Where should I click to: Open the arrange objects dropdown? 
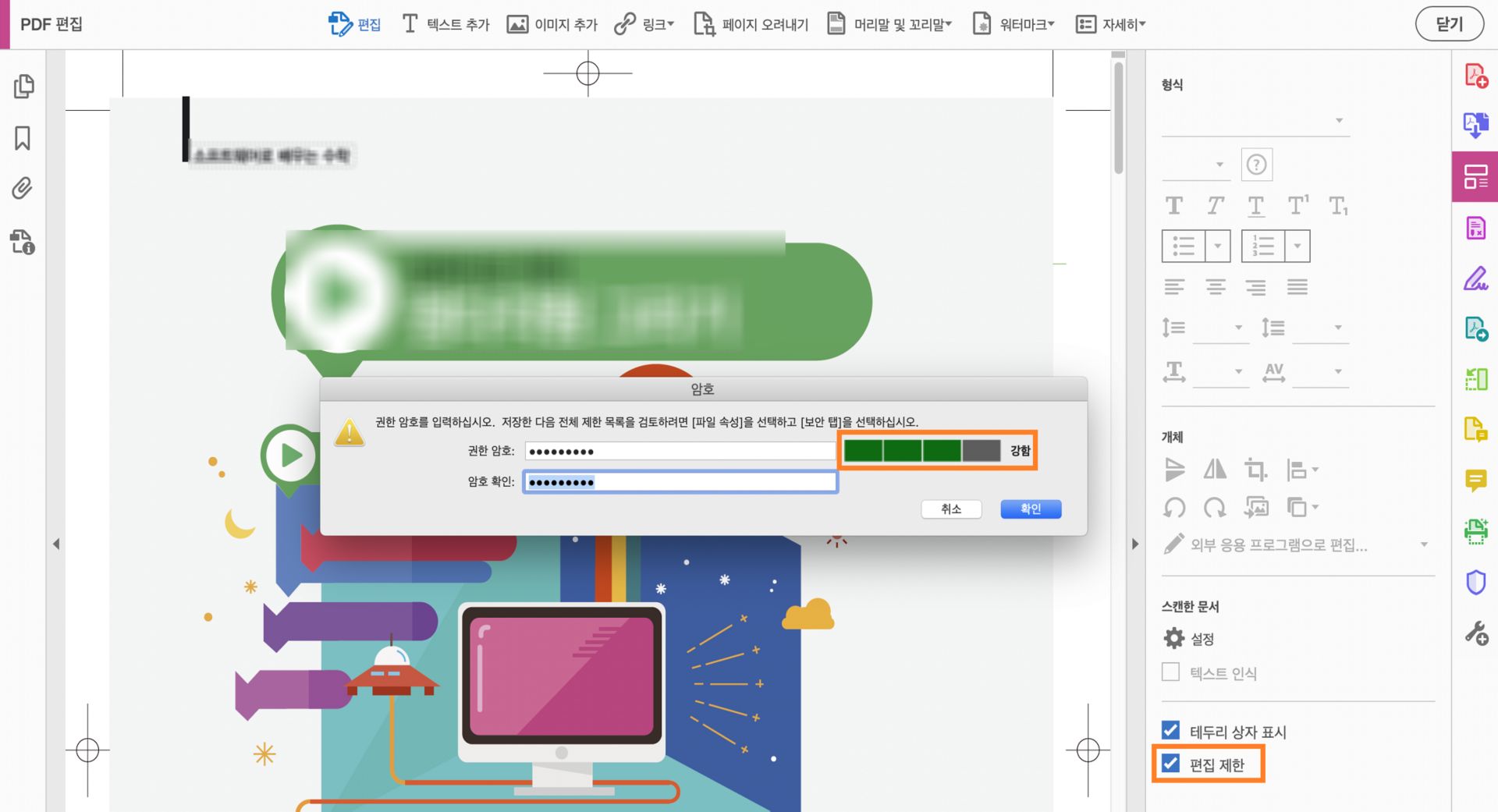click(1301, 508)
